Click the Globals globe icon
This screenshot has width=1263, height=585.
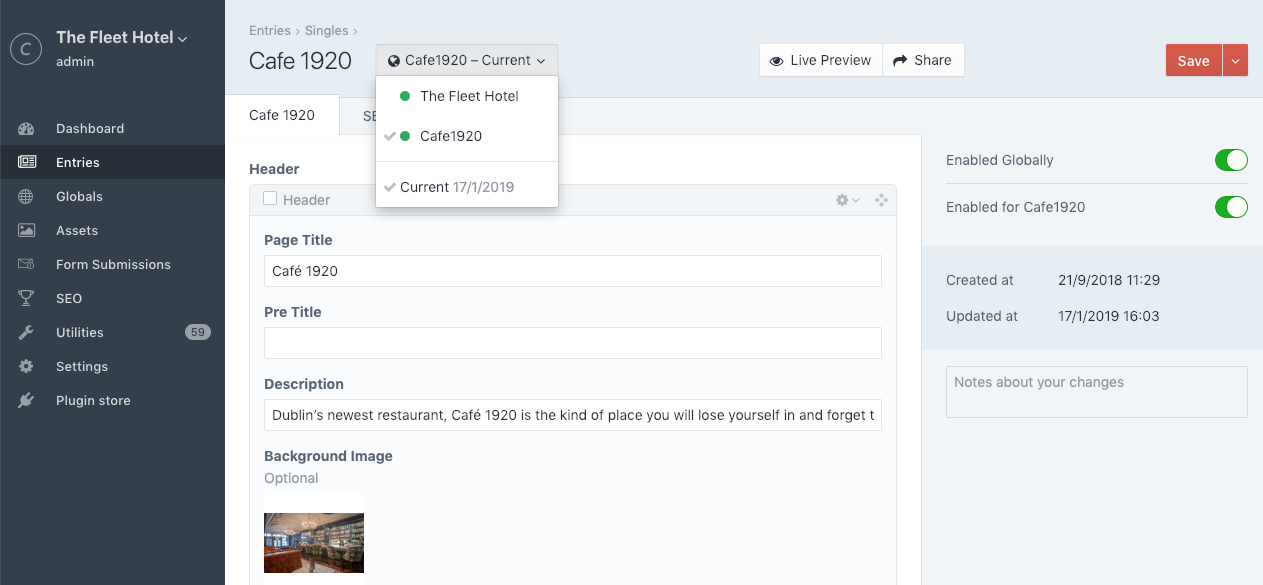[x=26, y=197]
